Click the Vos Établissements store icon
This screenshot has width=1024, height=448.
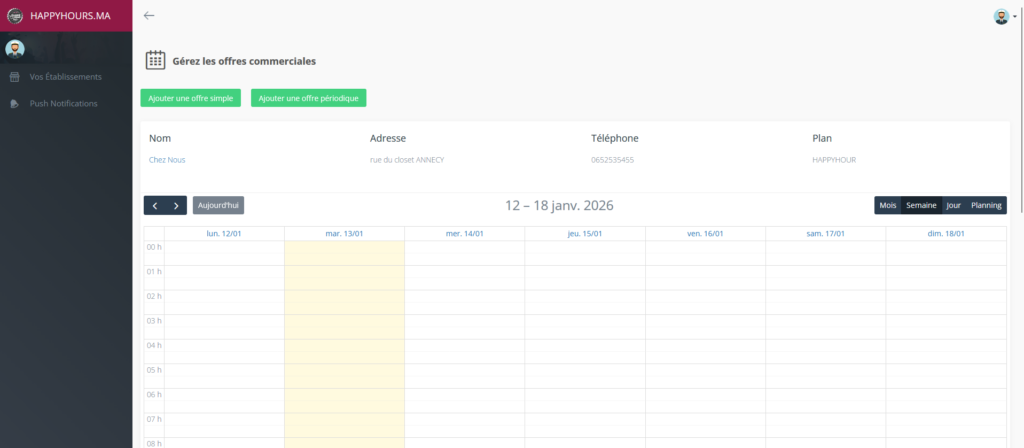point(14,77)
